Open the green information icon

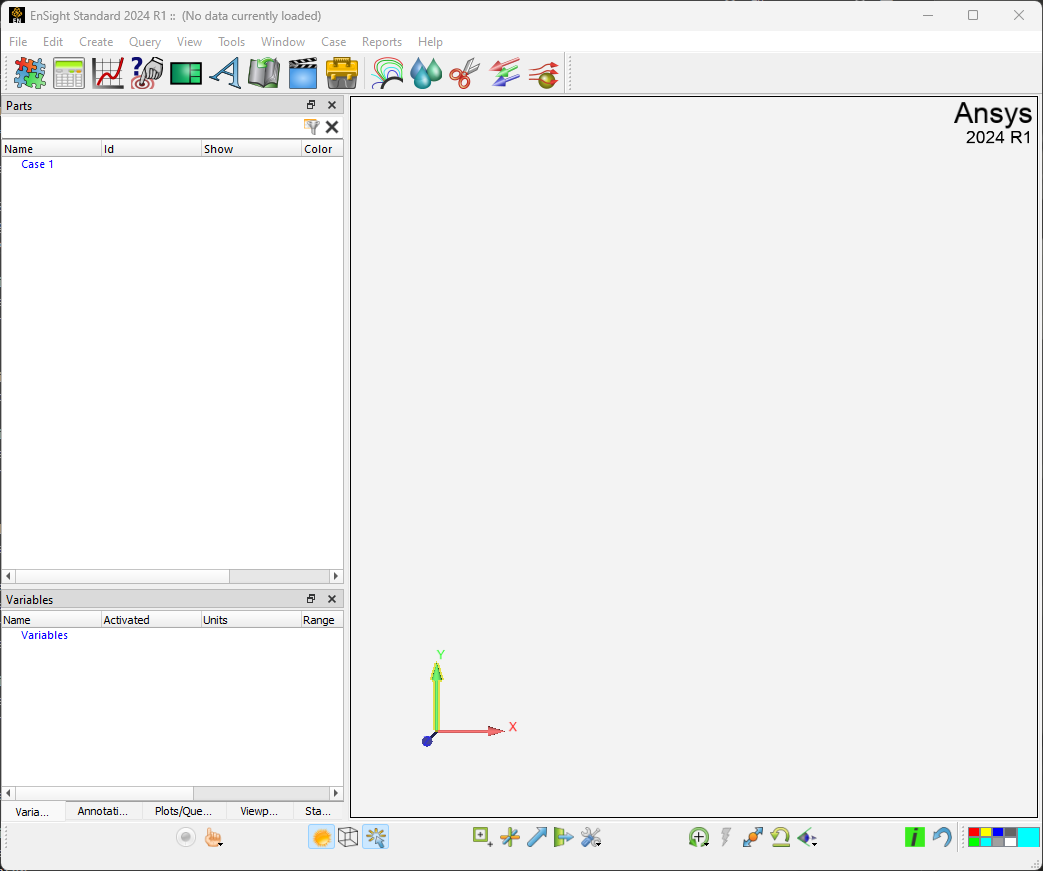pos(915,837)
